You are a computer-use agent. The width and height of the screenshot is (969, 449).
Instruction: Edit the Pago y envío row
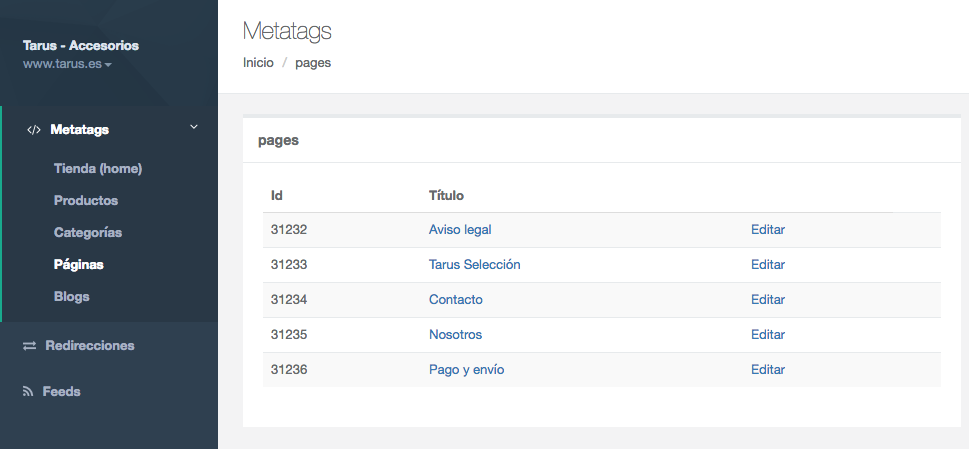(768, 369)
